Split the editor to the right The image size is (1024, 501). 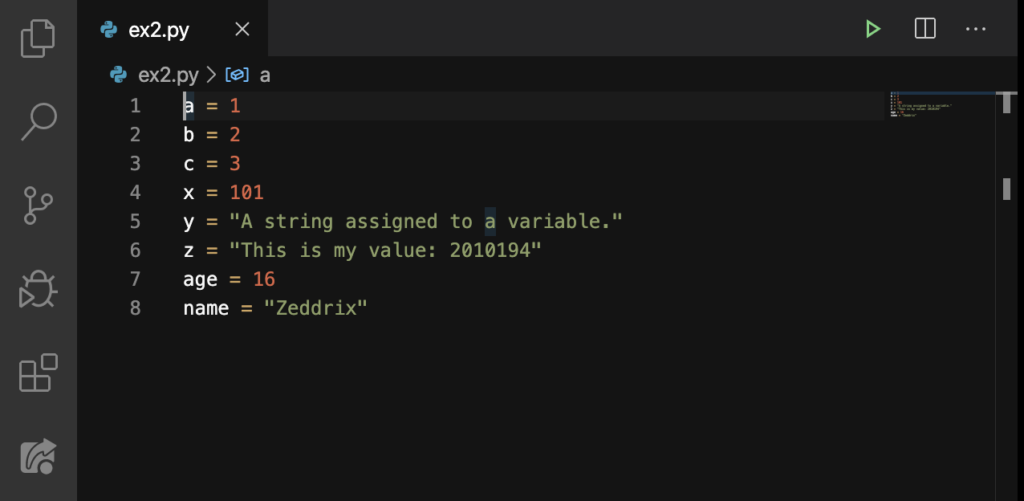pyautogui.click(x=925, y=29)
